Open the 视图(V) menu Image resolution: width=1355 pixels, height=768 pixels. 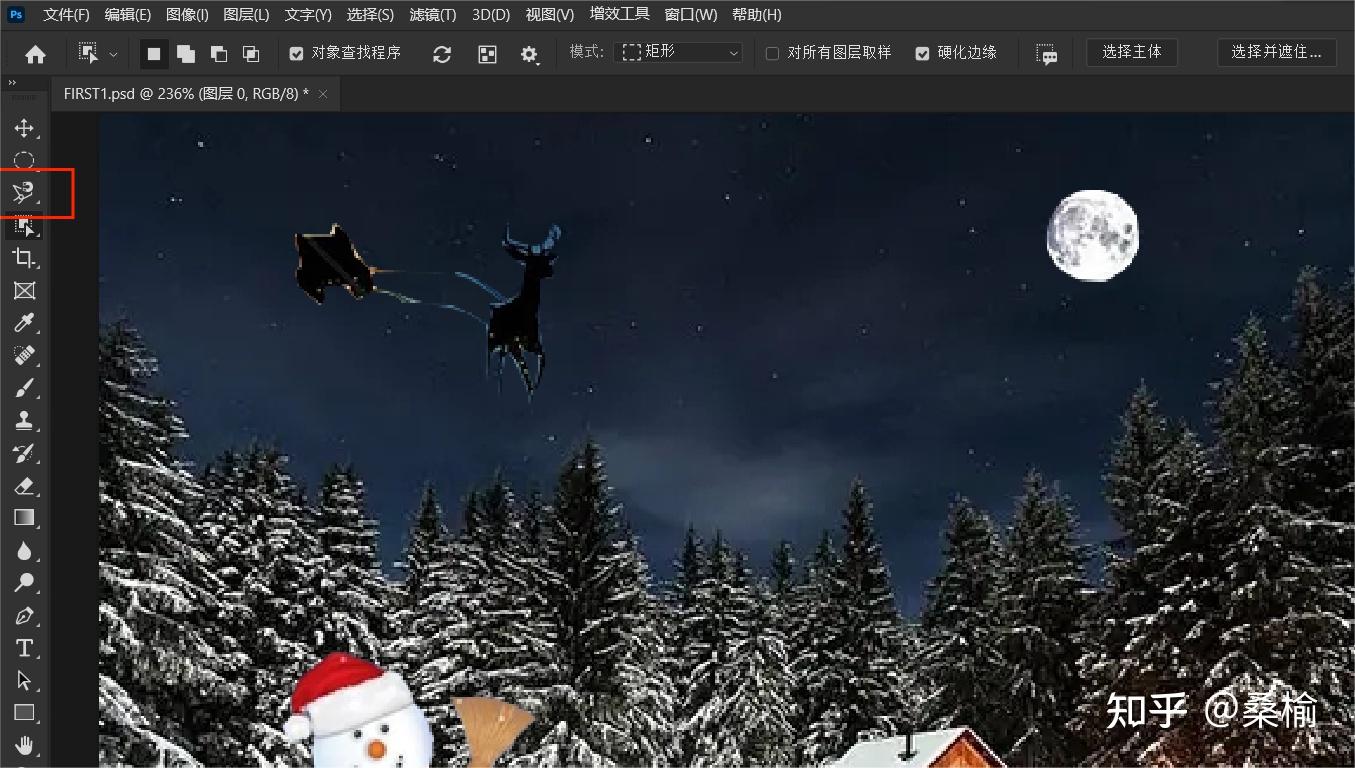(x=550, y=15)
